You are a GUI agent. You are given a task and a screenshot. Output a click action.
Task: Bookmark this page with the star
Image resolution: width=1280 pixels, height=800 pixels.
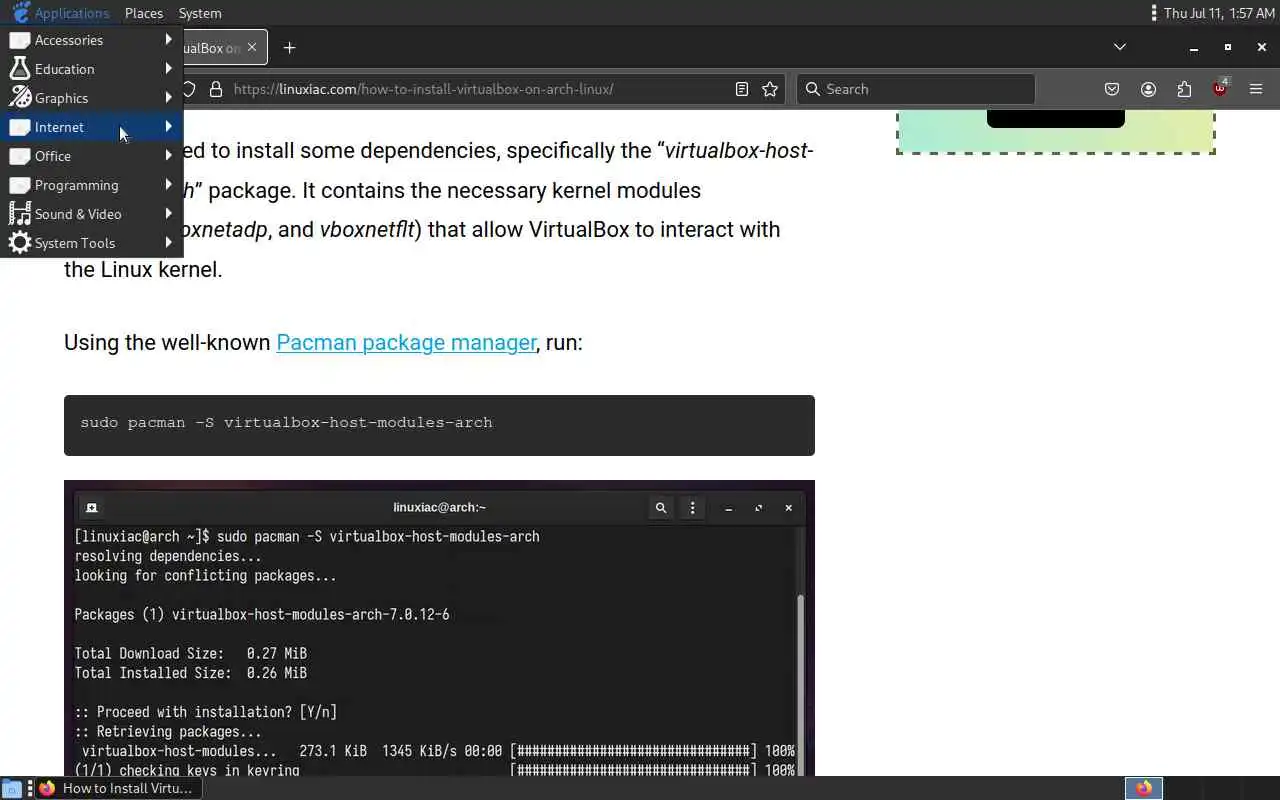(x=770, y=89)
